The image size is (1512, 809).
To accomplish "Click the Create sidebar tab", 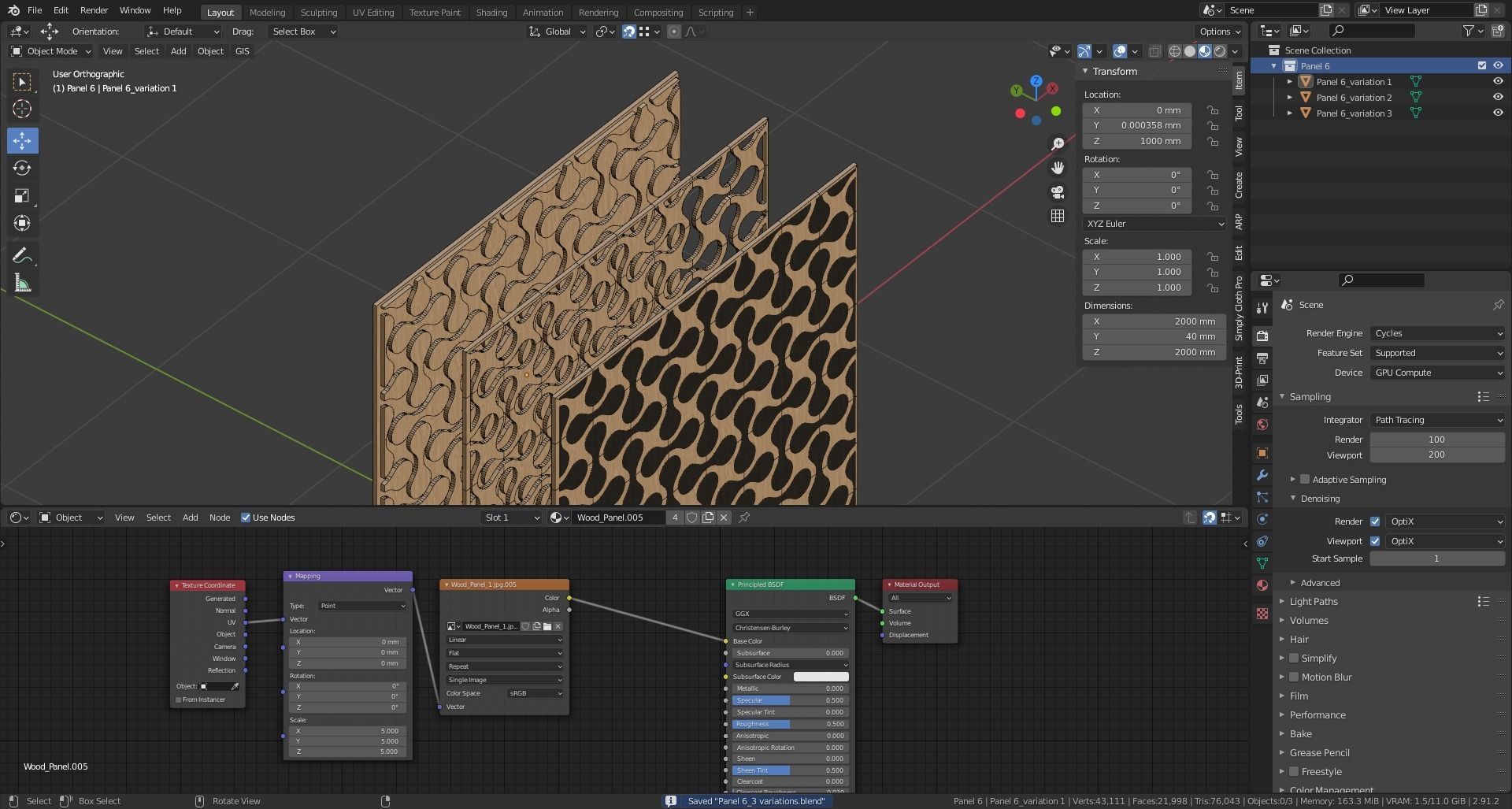I will tap(1239, 185).
